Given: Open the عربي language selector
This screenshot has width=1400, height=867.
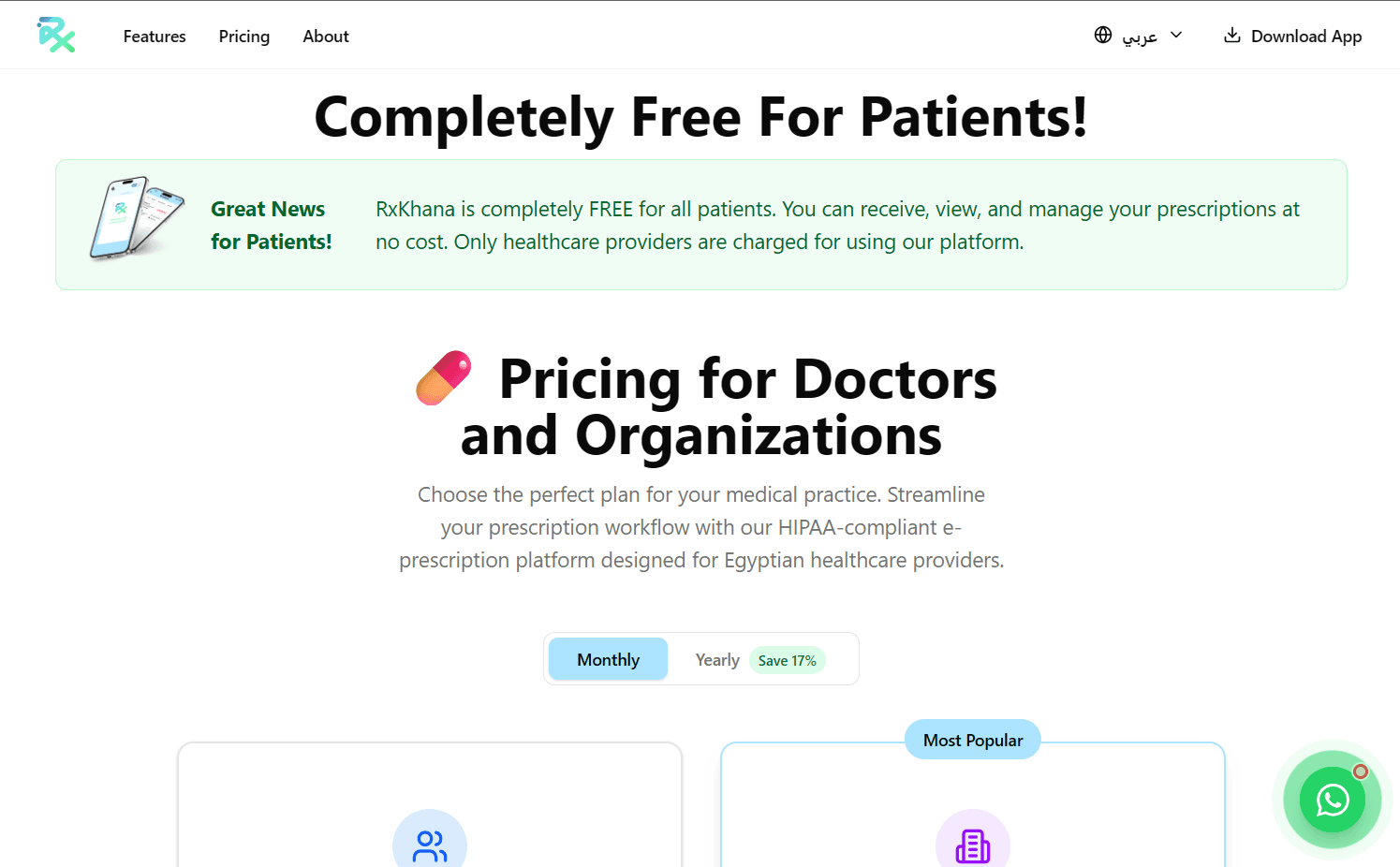Looking at the screenshot, I should point(1140,37).
